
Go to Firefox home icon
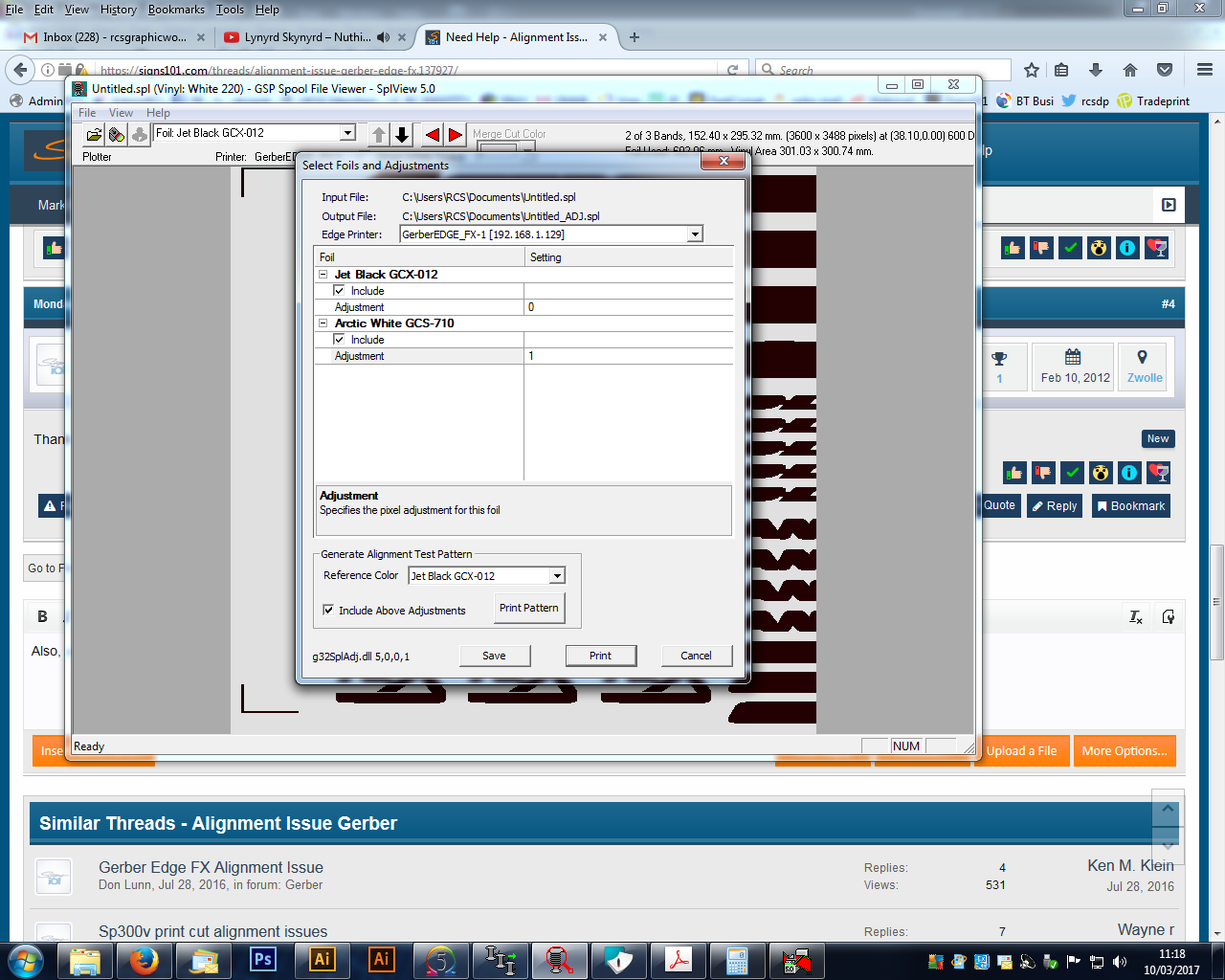(x=1130, y=70)
